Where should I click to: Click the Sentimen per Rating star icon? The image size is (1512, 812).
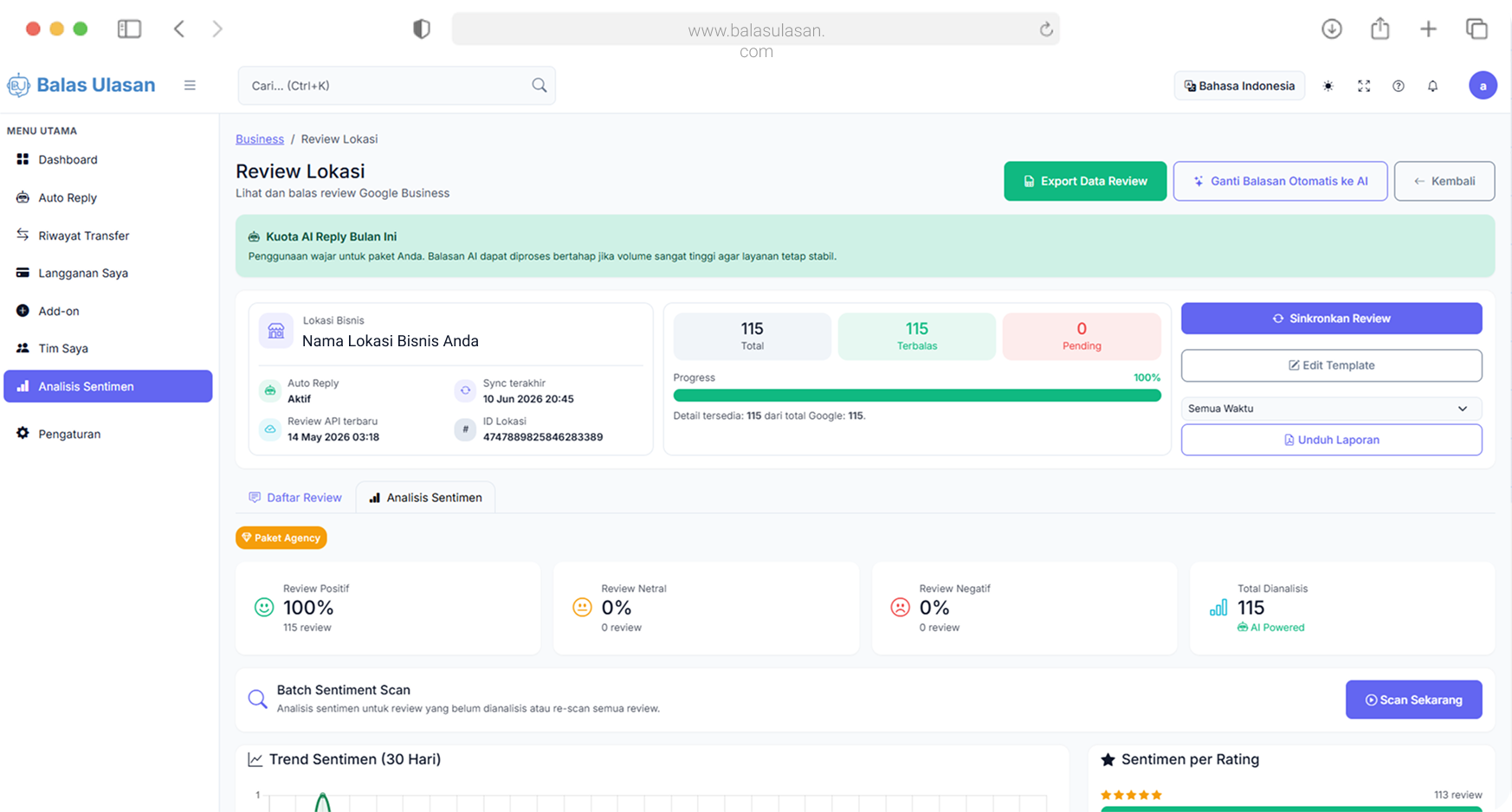1108,759
